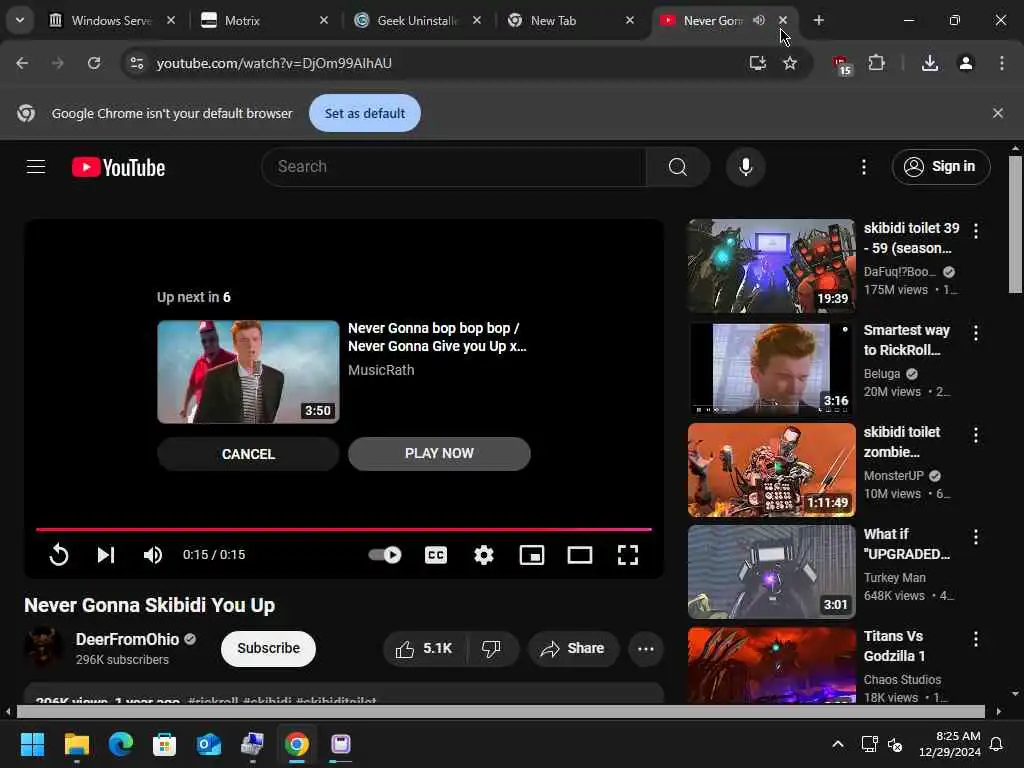The image size is (1024, 768).
Task: Open Chrome downloads
Action: [x=929, y=63]
